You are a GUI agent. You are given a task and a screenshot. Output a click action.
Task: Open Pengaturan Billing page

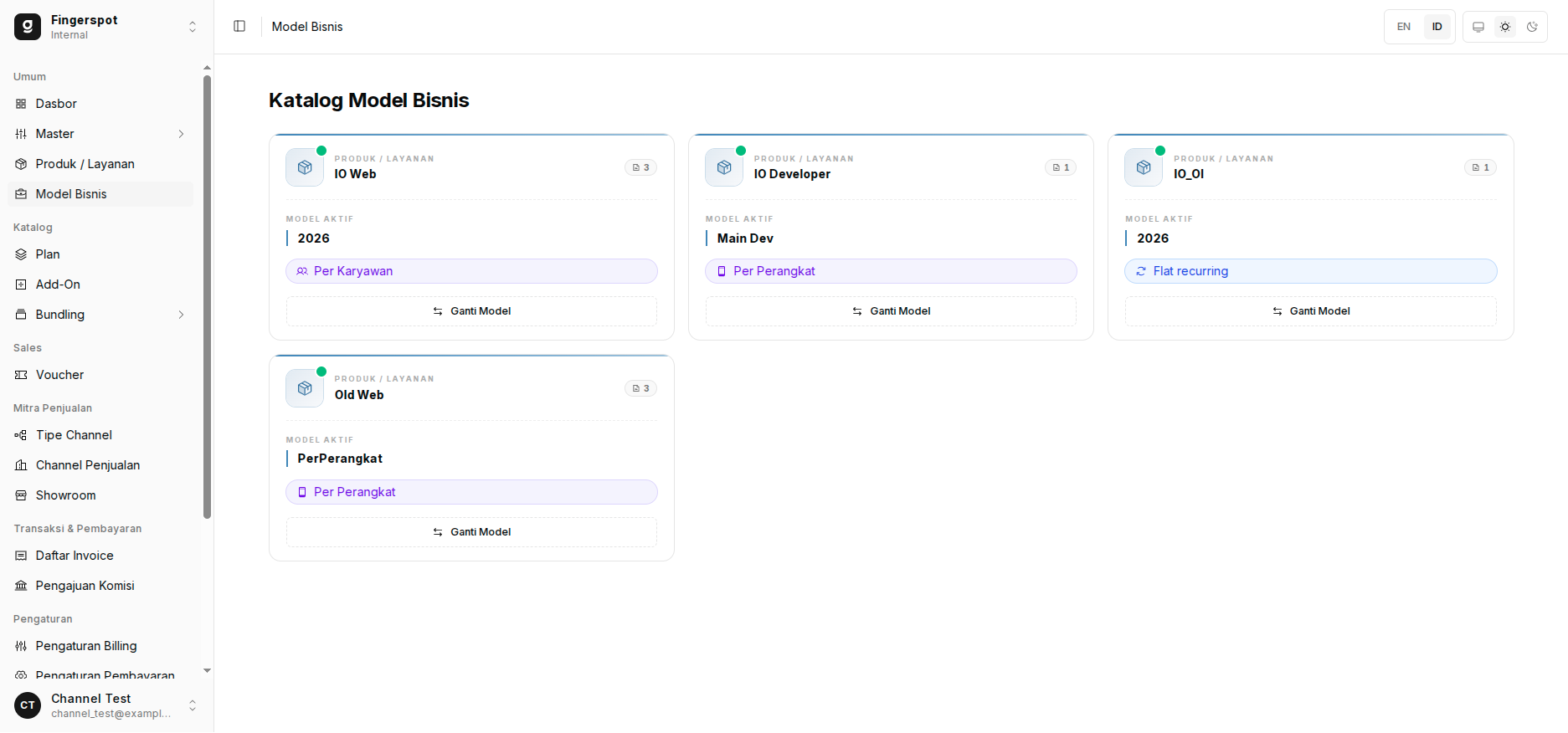tap(100, 646)
